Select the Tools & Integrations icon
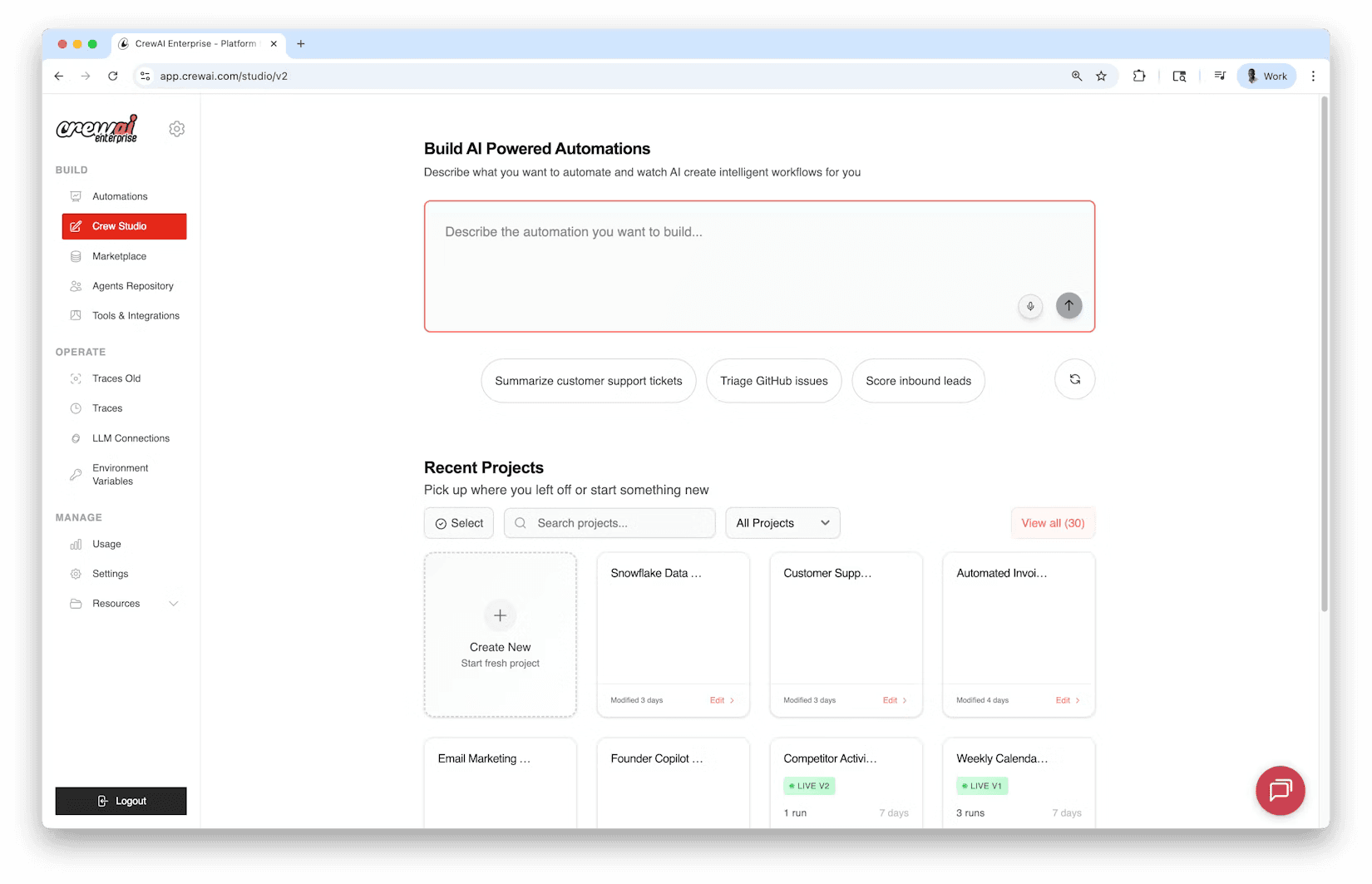1372x884 pixels. coord(76,315)
